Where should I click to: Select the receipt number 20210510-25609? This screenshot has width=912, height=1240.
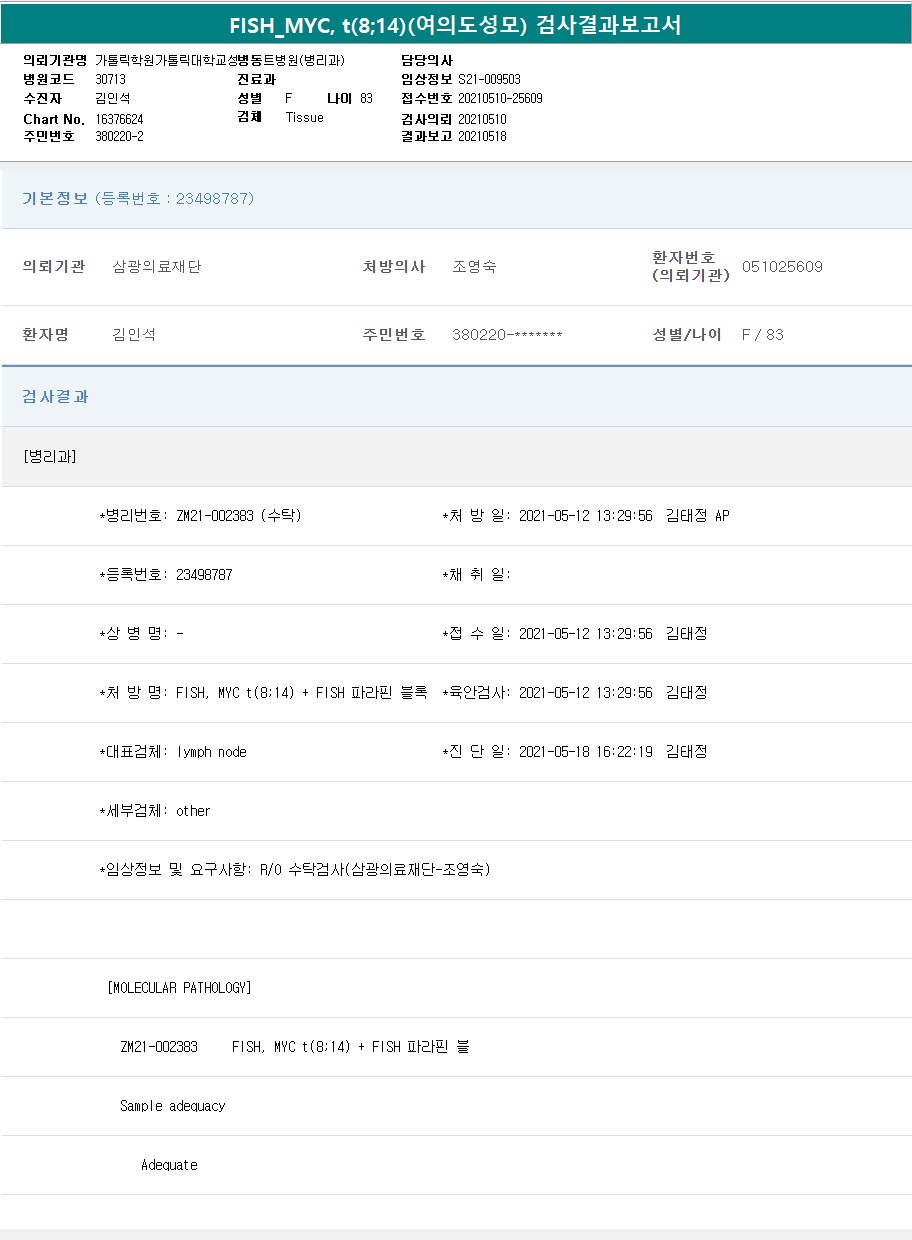tap(500, 98)
